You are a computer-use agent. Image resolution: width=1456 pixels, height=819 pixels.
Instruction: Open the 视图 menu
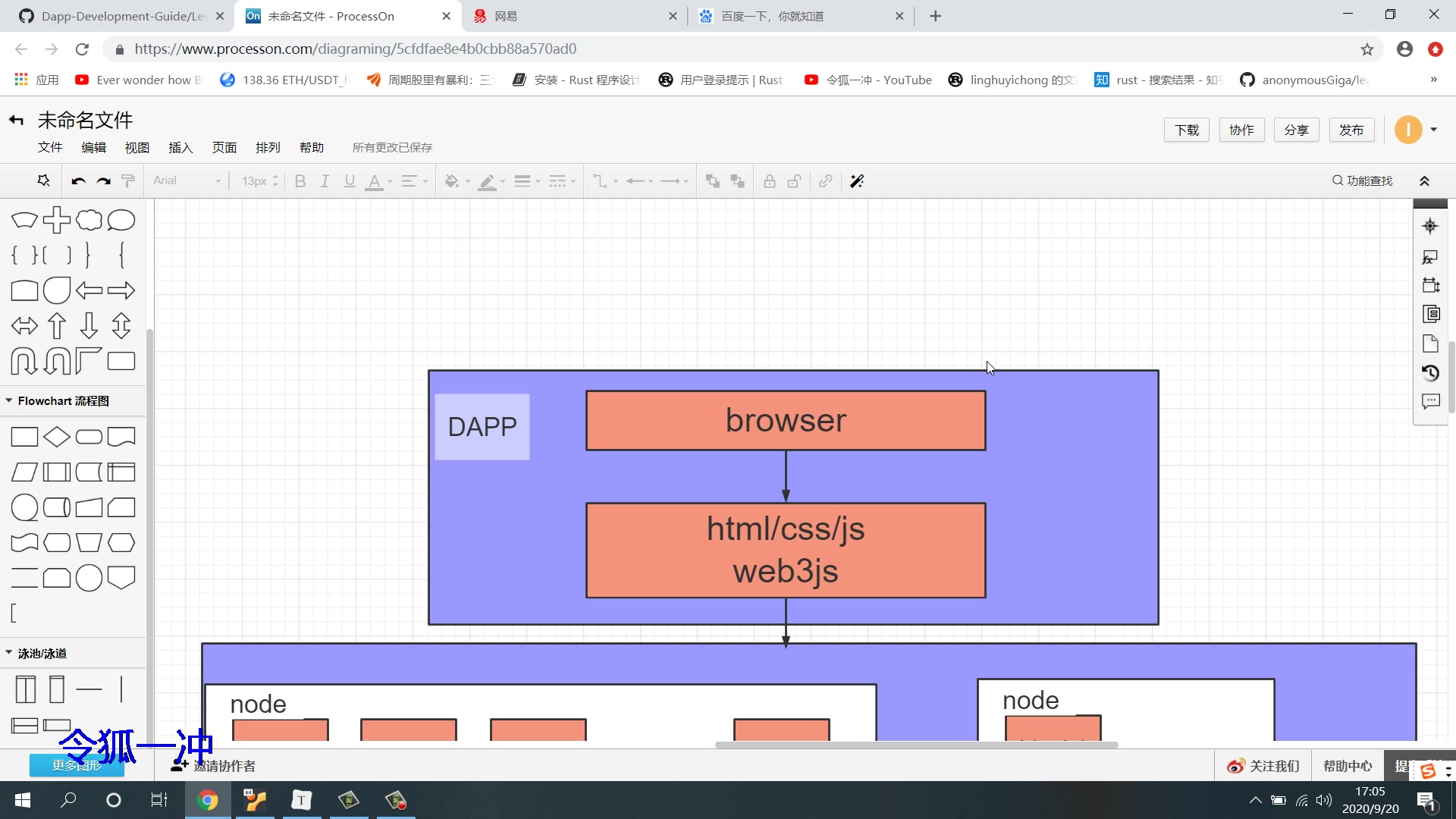(137, 147)
